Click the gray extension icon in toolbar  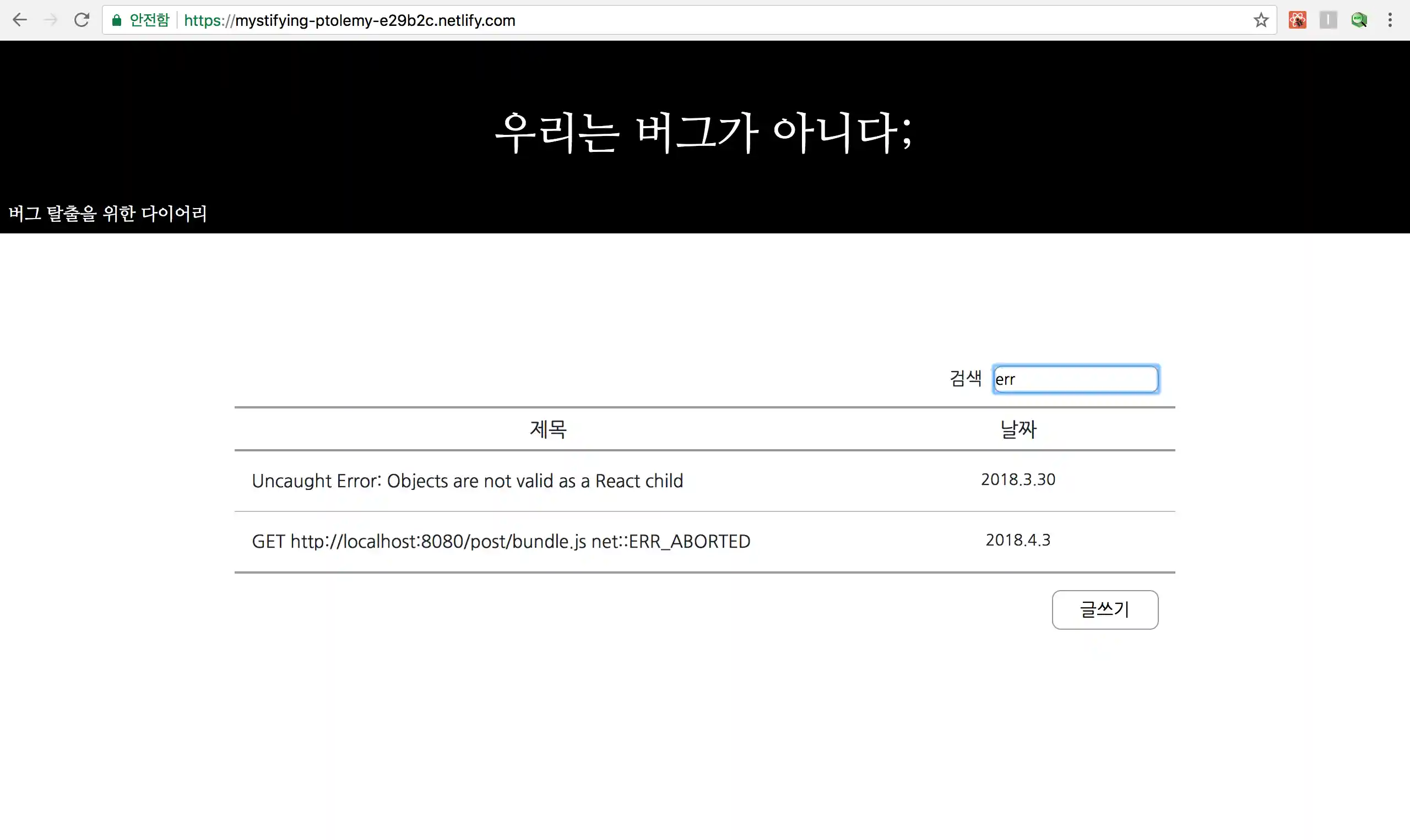click(x=1328, y=20)
